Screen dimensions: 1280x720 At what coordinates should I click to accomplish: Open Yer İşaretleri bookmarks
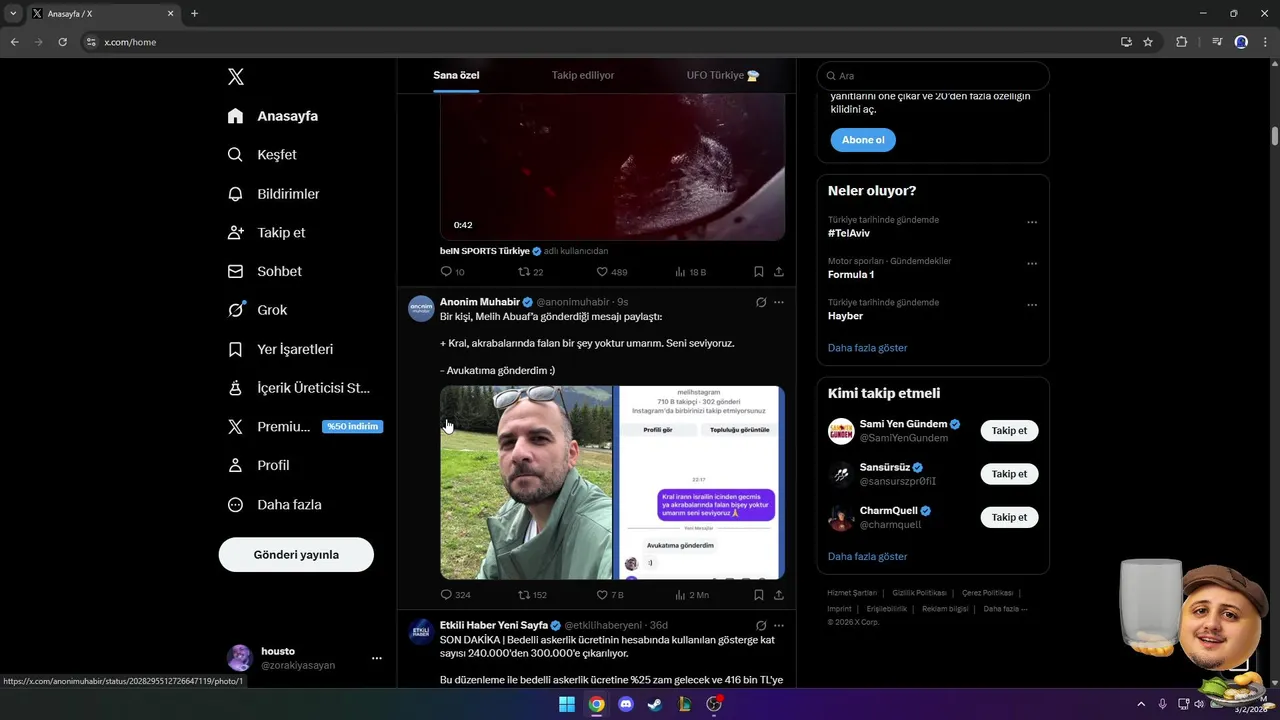280,349
